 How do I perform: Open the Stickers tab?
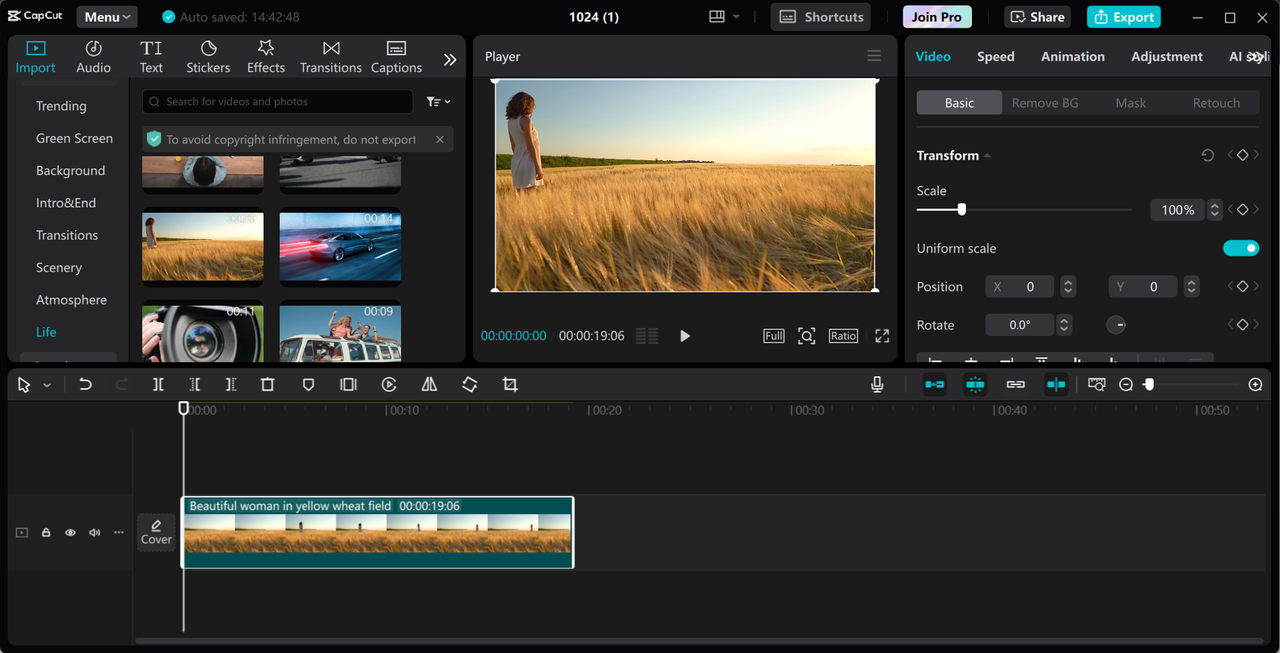208,57
